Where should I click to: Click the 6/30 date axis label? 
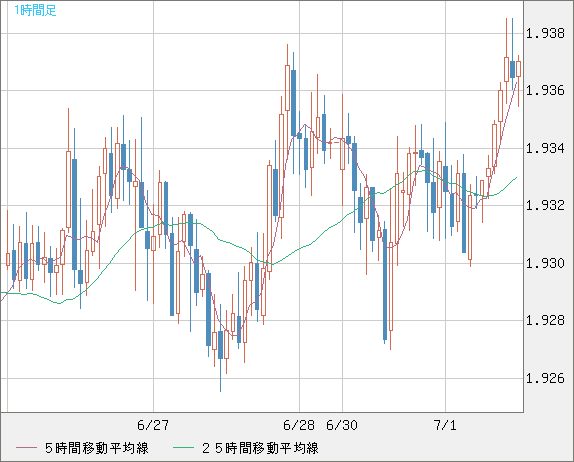point(342,425)
